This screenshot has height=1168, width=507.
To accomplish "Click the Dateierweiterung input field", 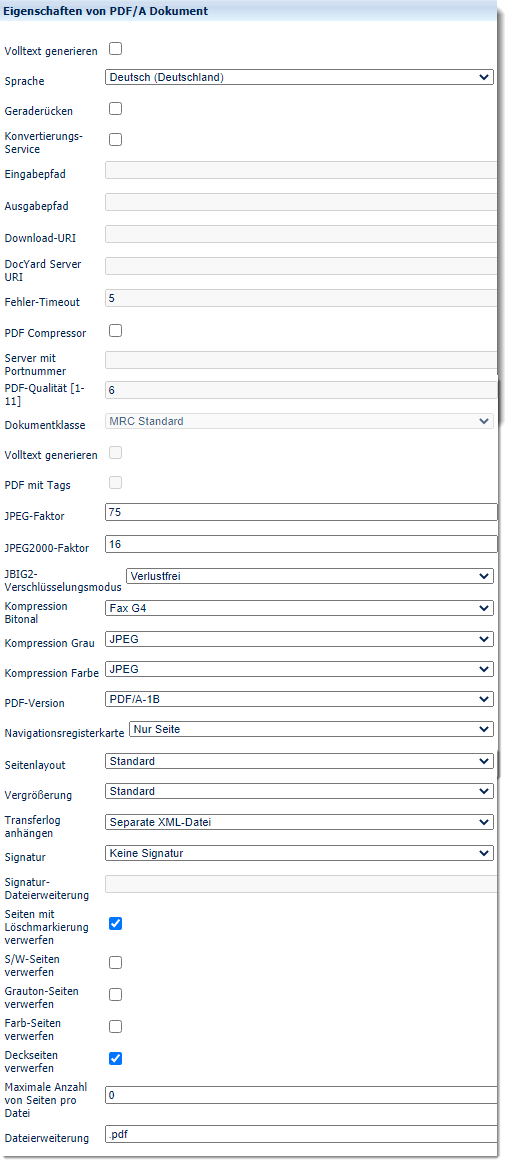I will [302, 1134].
